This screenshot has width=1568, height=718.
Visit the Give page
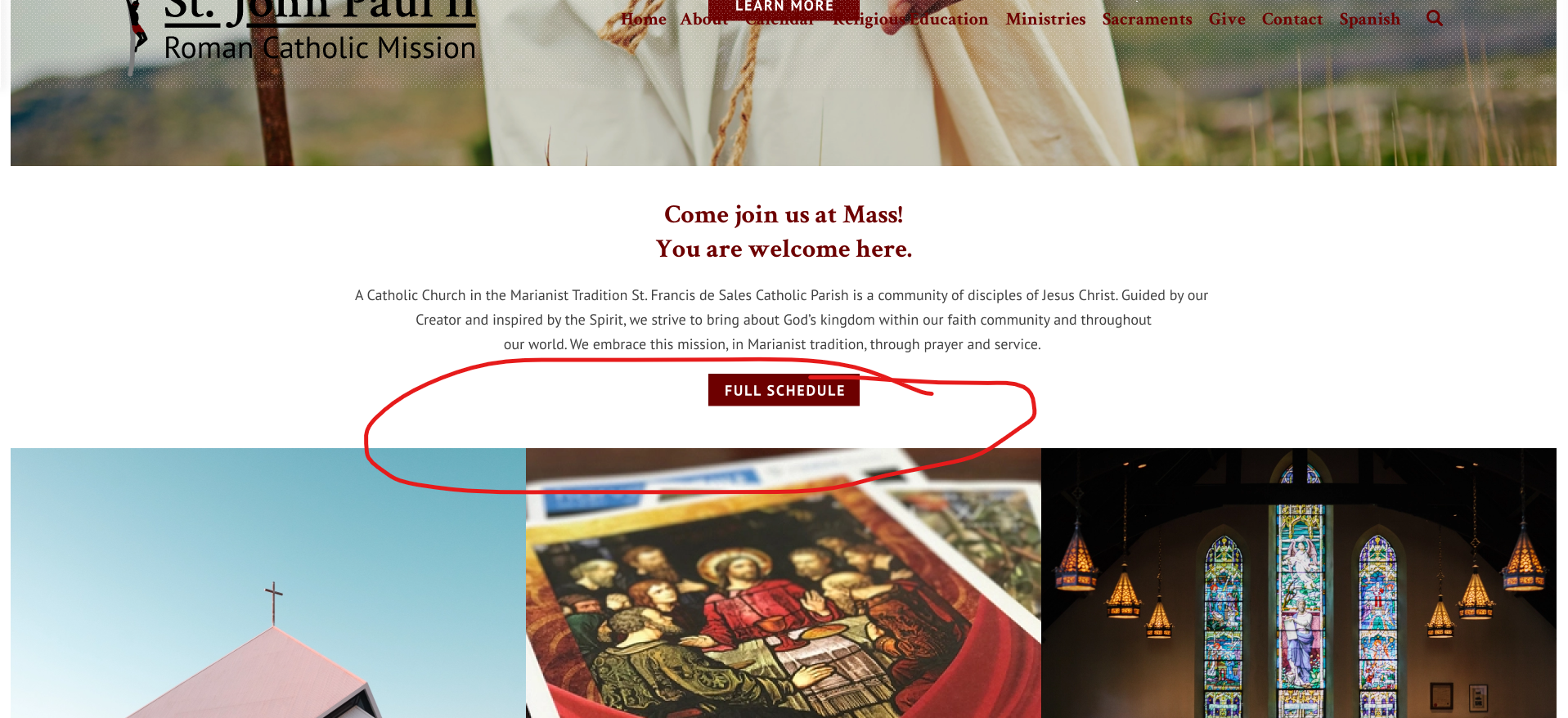click(x=1227, y=19)
